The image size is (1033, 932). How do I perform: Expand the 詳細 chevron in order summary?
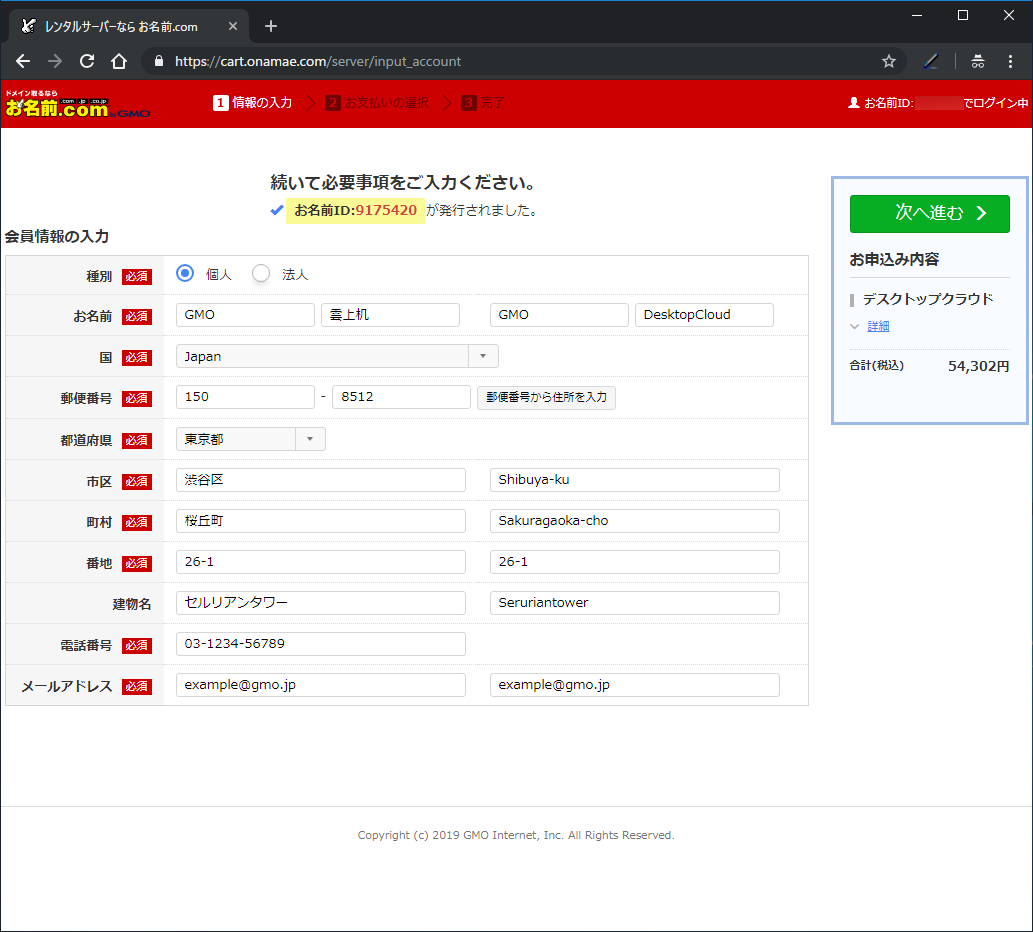pyautogui.click(x=854, y=327)
